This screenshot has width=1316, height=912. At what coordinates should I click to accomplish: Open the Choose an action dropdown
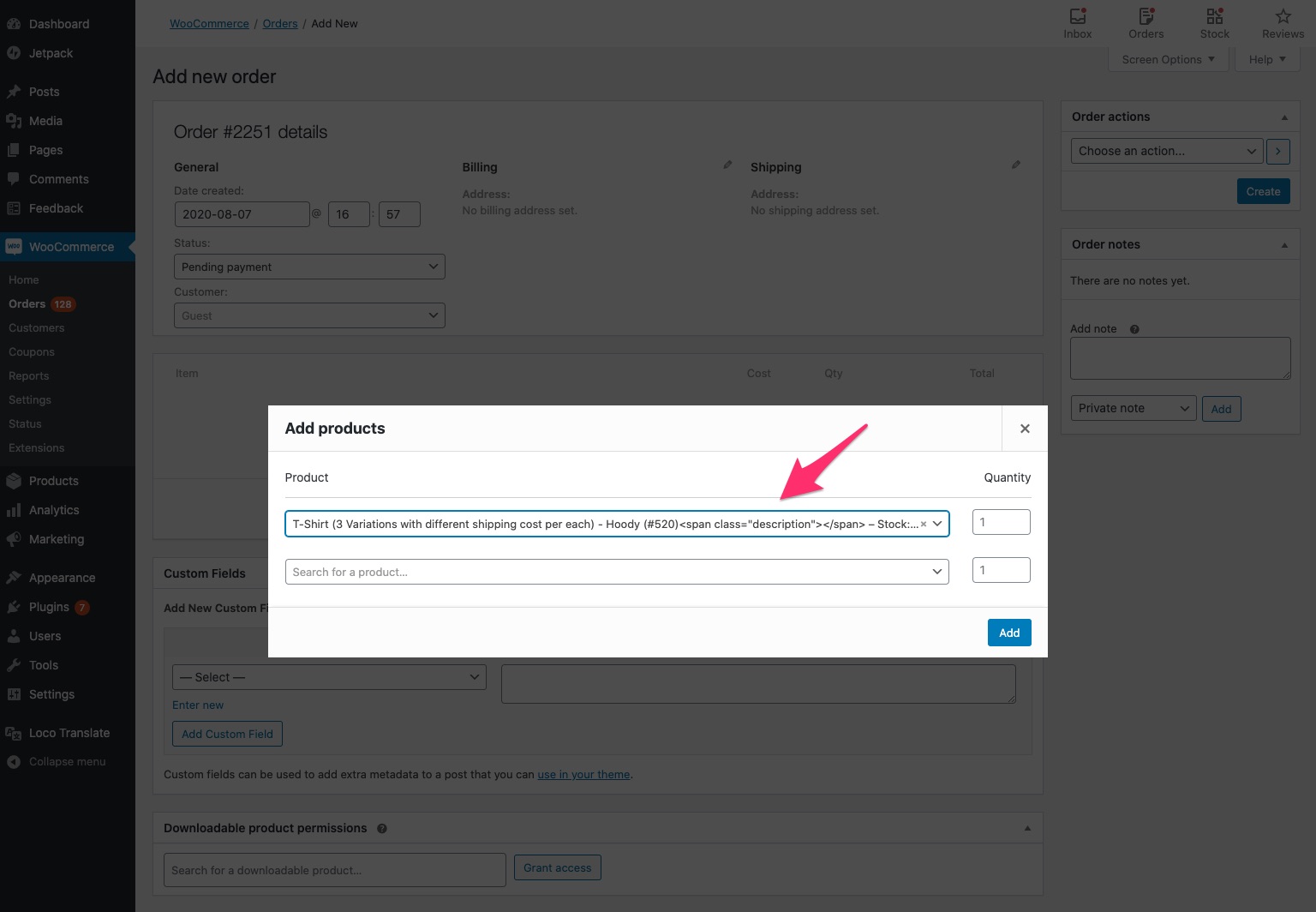pyautogui.click(x=1166, y=151)
